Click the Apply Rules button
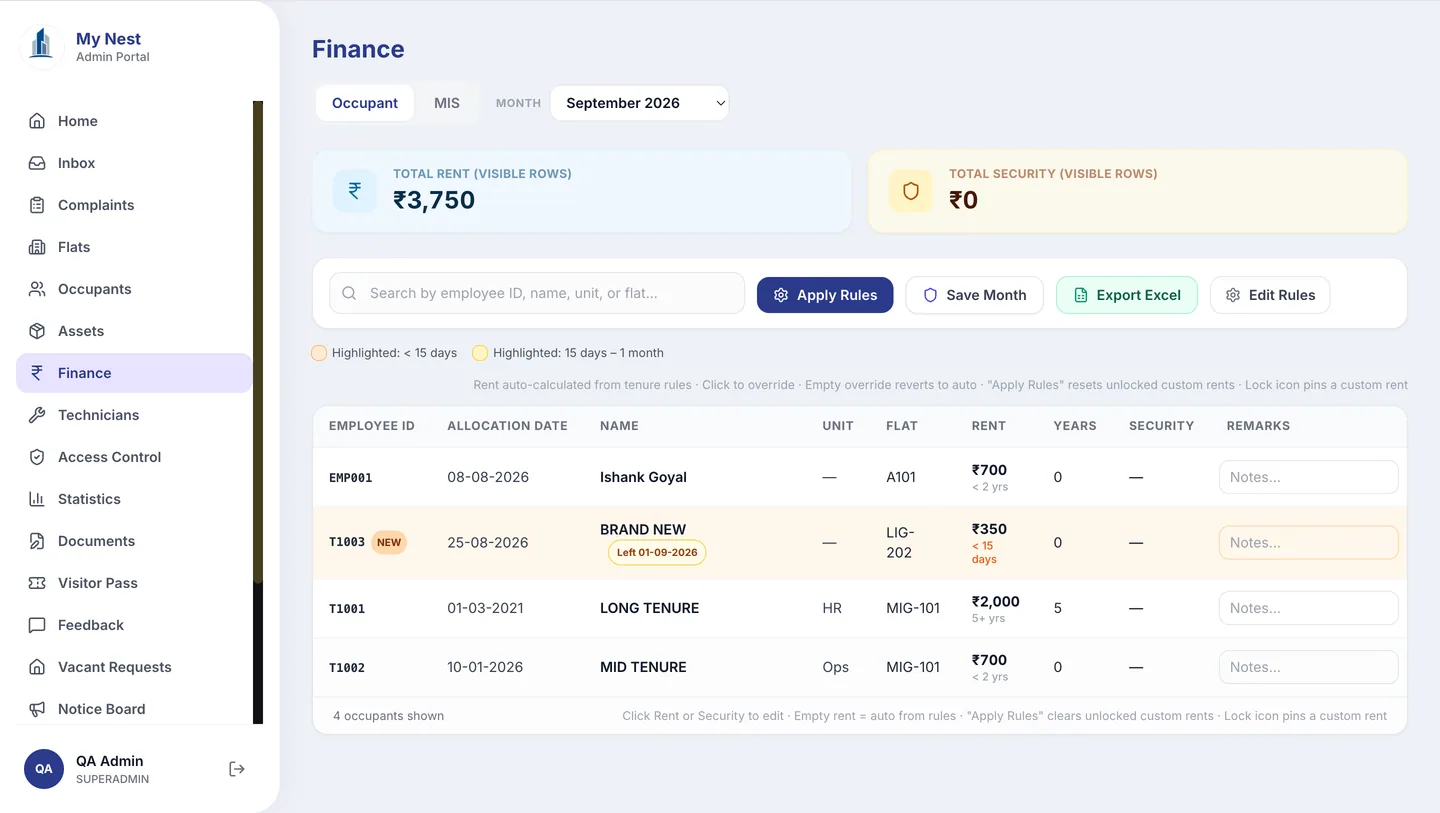Screen dimensions: 1440x813 pos(825,295)
